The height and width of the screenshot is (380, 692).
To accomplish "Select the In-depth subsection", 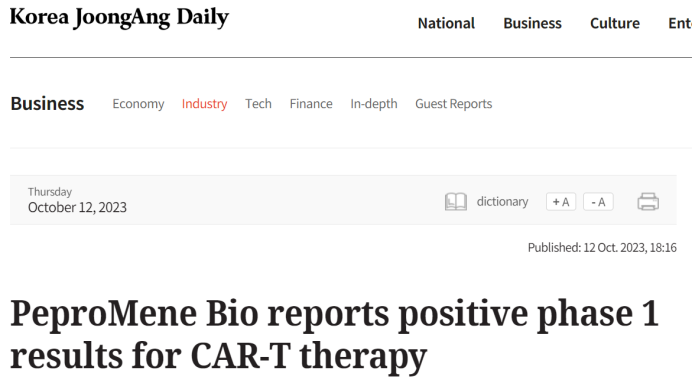I will pyautogui.click(x=374, y=104).
